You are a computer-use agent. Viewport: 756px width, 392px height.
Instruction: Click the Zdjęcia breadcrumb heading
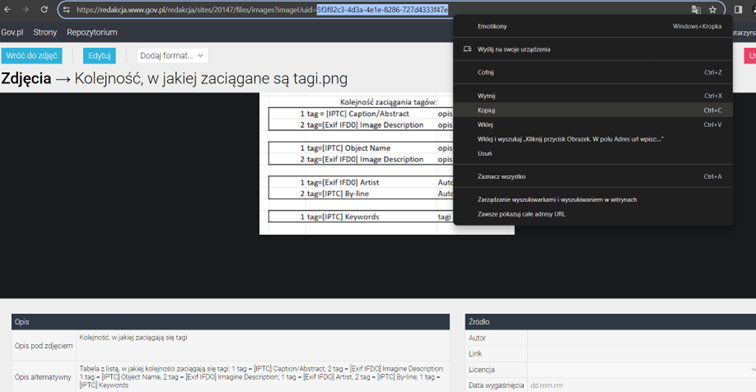(26, 78)
